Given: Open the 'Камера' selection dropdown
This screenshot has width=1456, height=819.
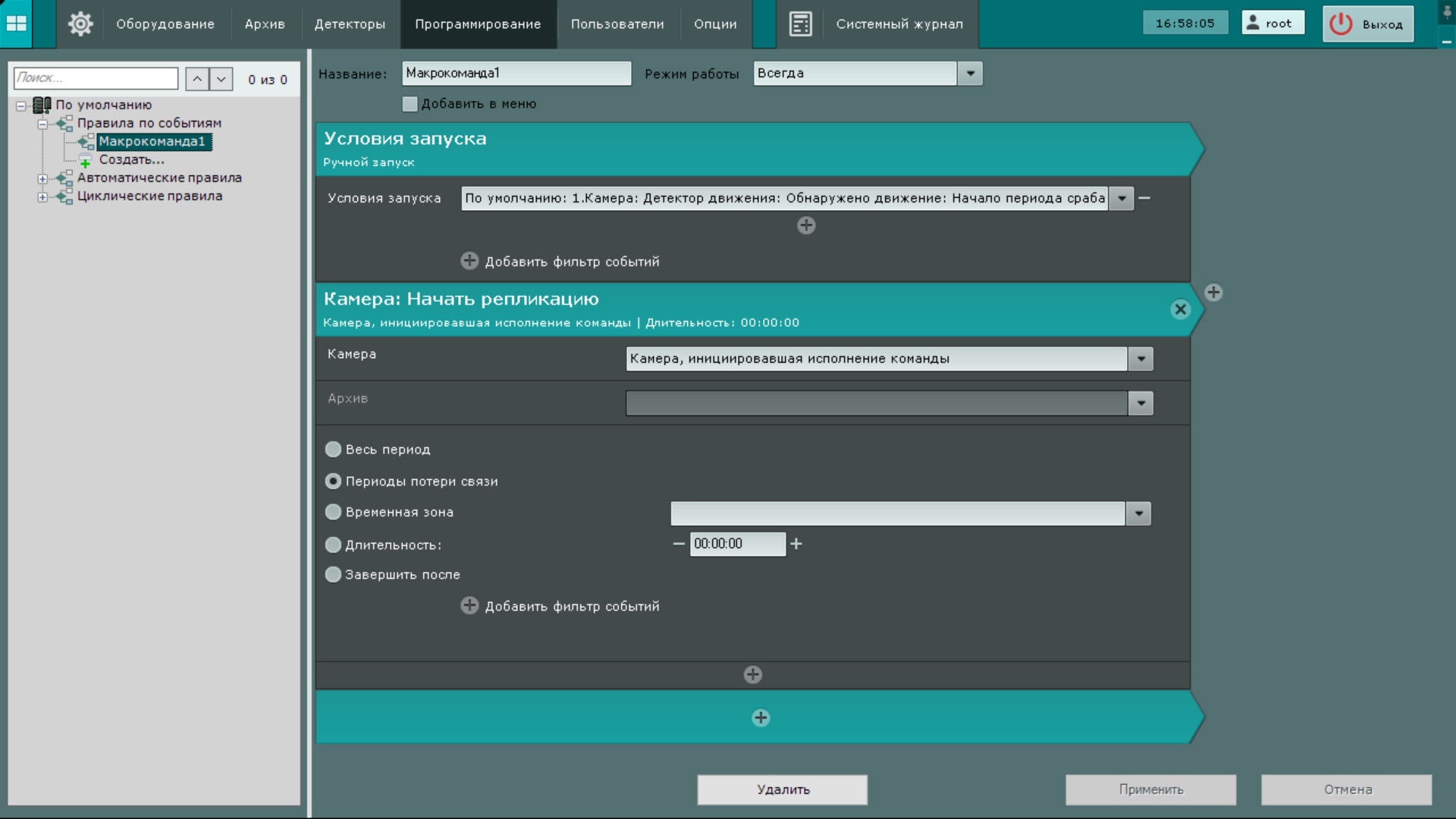Looking at the screenshot, I should click(1141, 359).
